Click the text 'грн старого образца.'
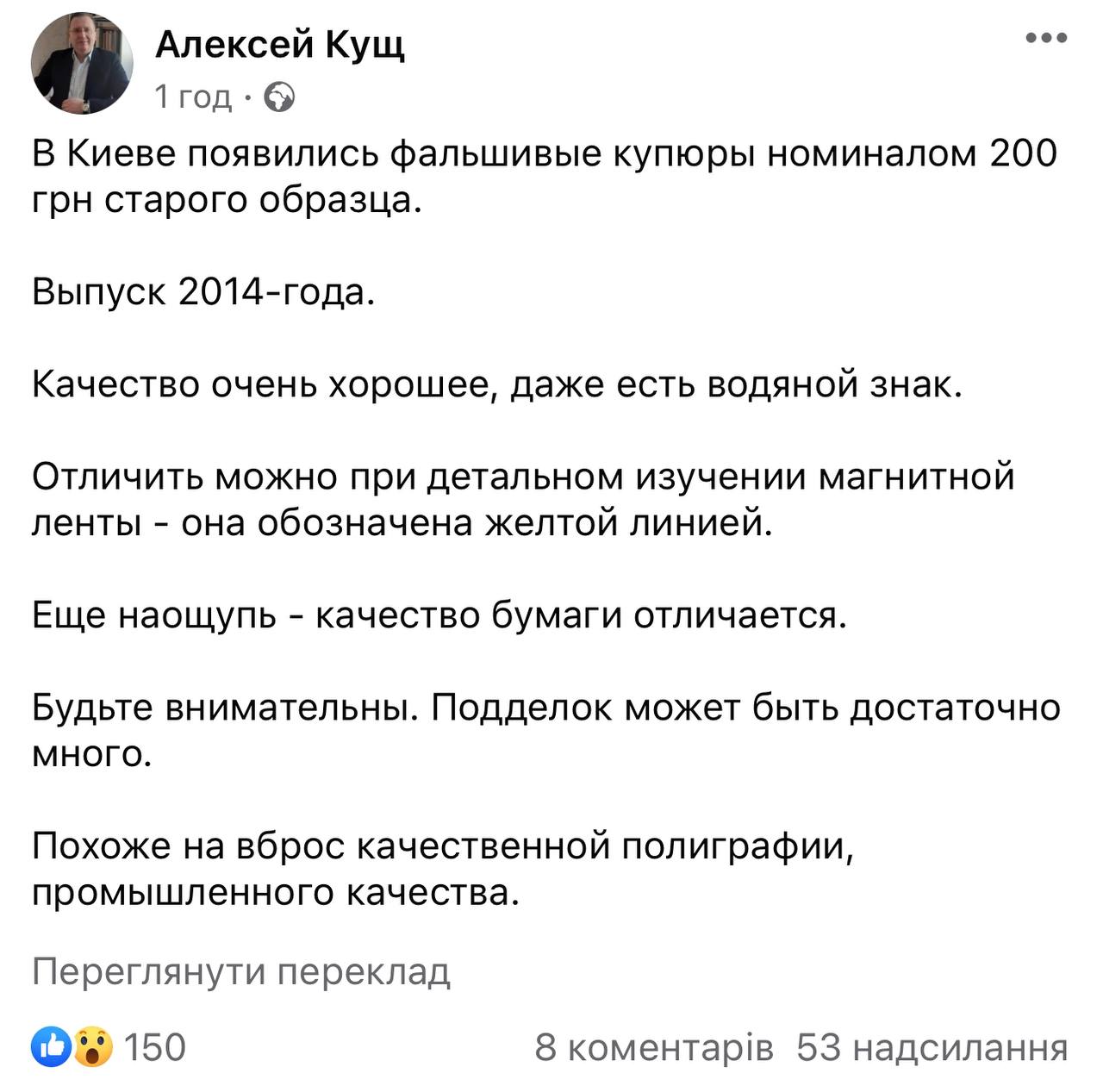The image size is (1103, 1092). coord(227,200)
